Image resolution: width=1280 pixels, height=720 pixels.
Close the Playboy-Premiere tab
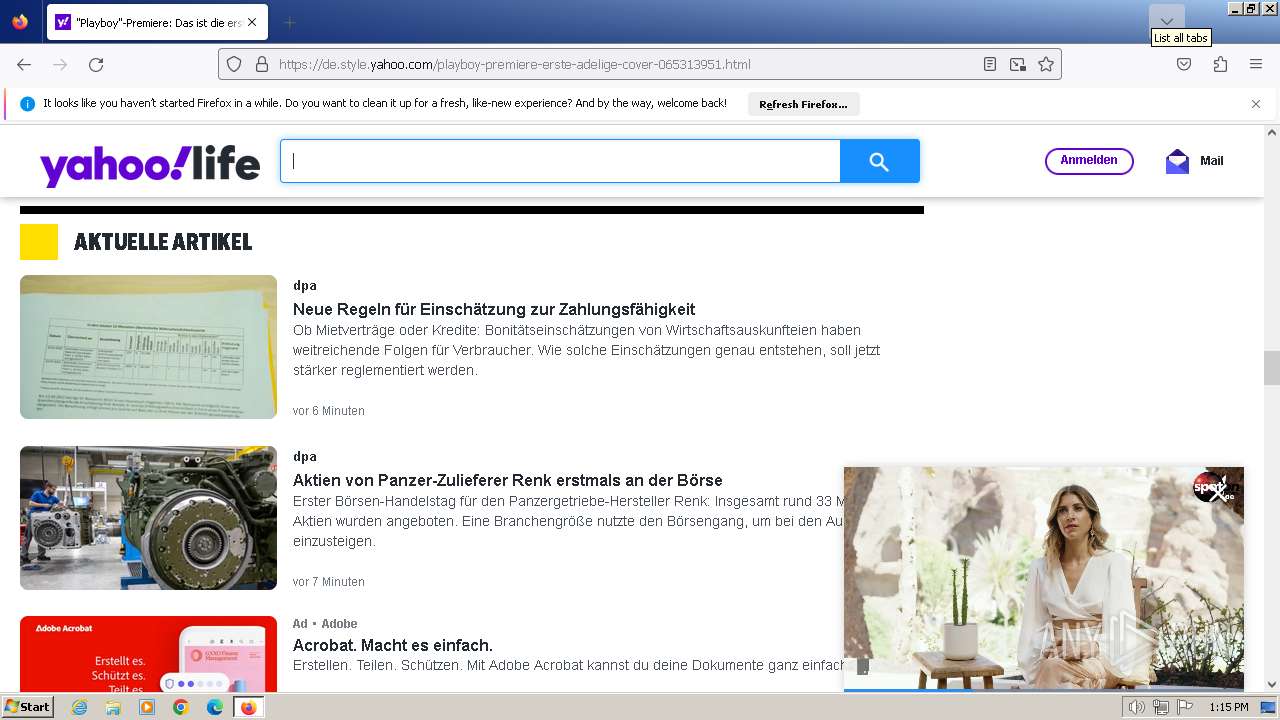tap(251, 22)
